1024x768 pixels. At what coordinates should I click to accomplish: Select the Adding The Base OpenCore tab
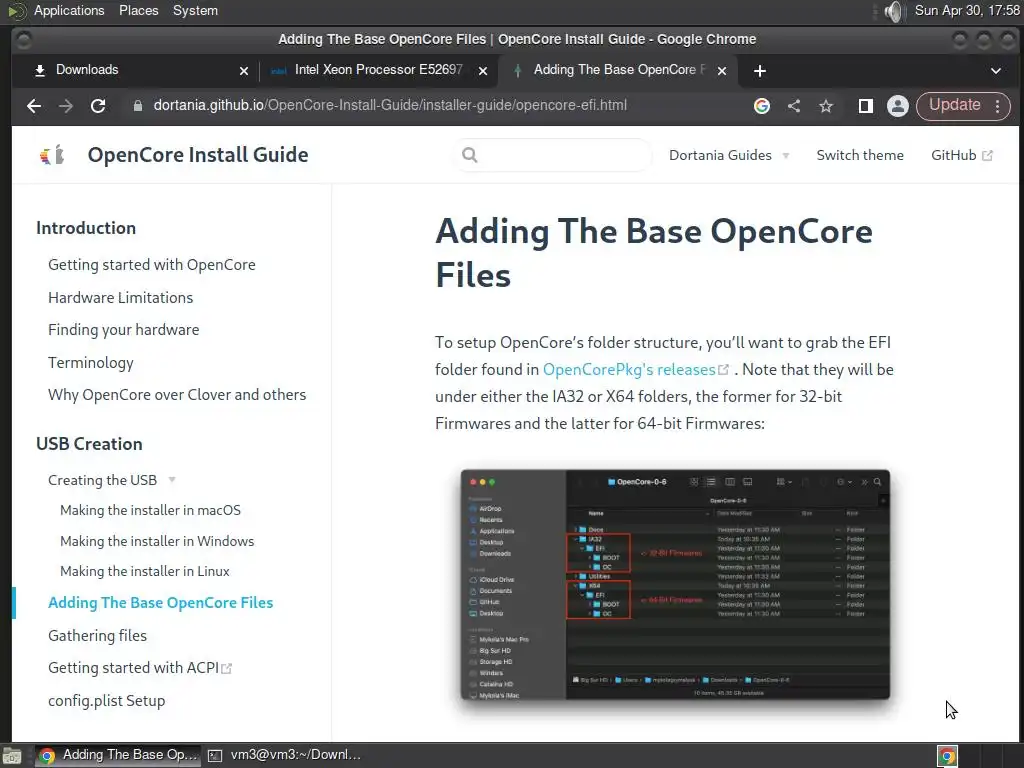tap(617, 70)
